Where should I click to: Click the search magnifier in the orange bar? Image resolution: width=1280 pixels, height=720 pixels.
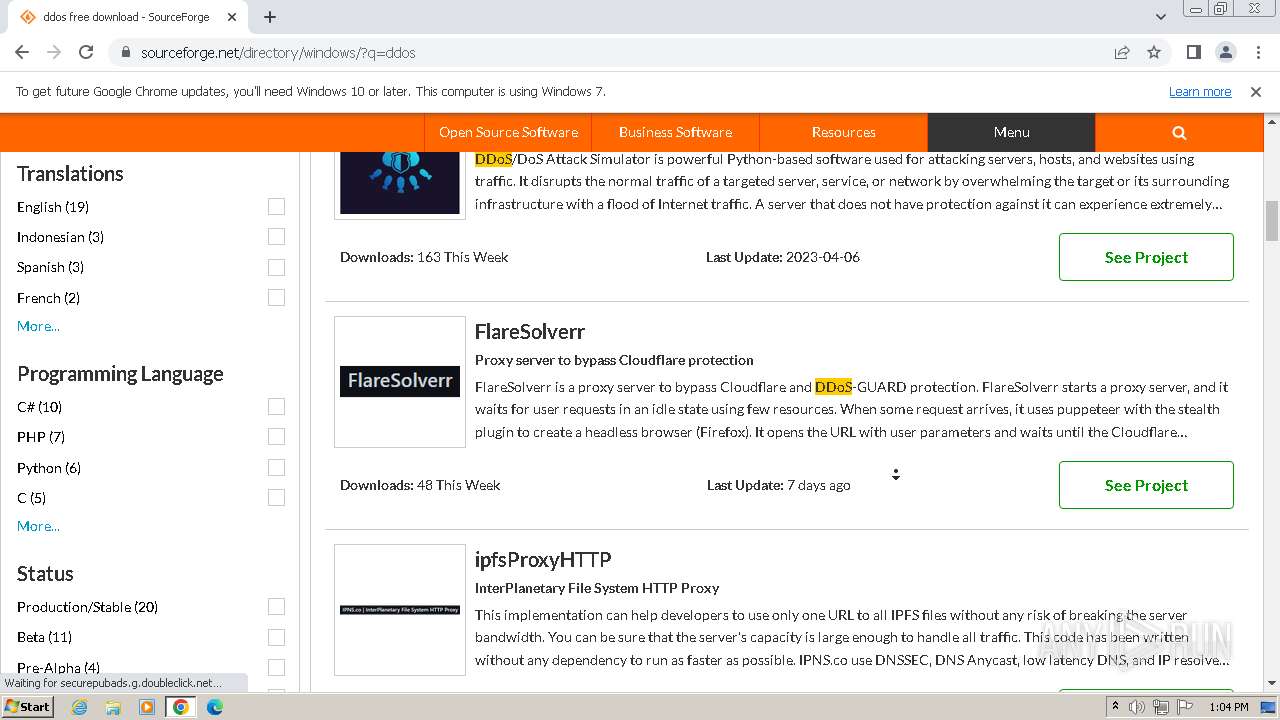tap(1179, 132)
